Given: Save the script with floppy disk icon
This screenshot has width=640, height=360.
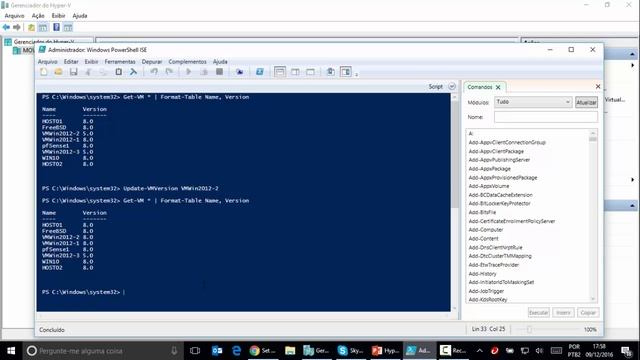Looking at the screenshot, I should pyautogui.click(x=73, y=72).
